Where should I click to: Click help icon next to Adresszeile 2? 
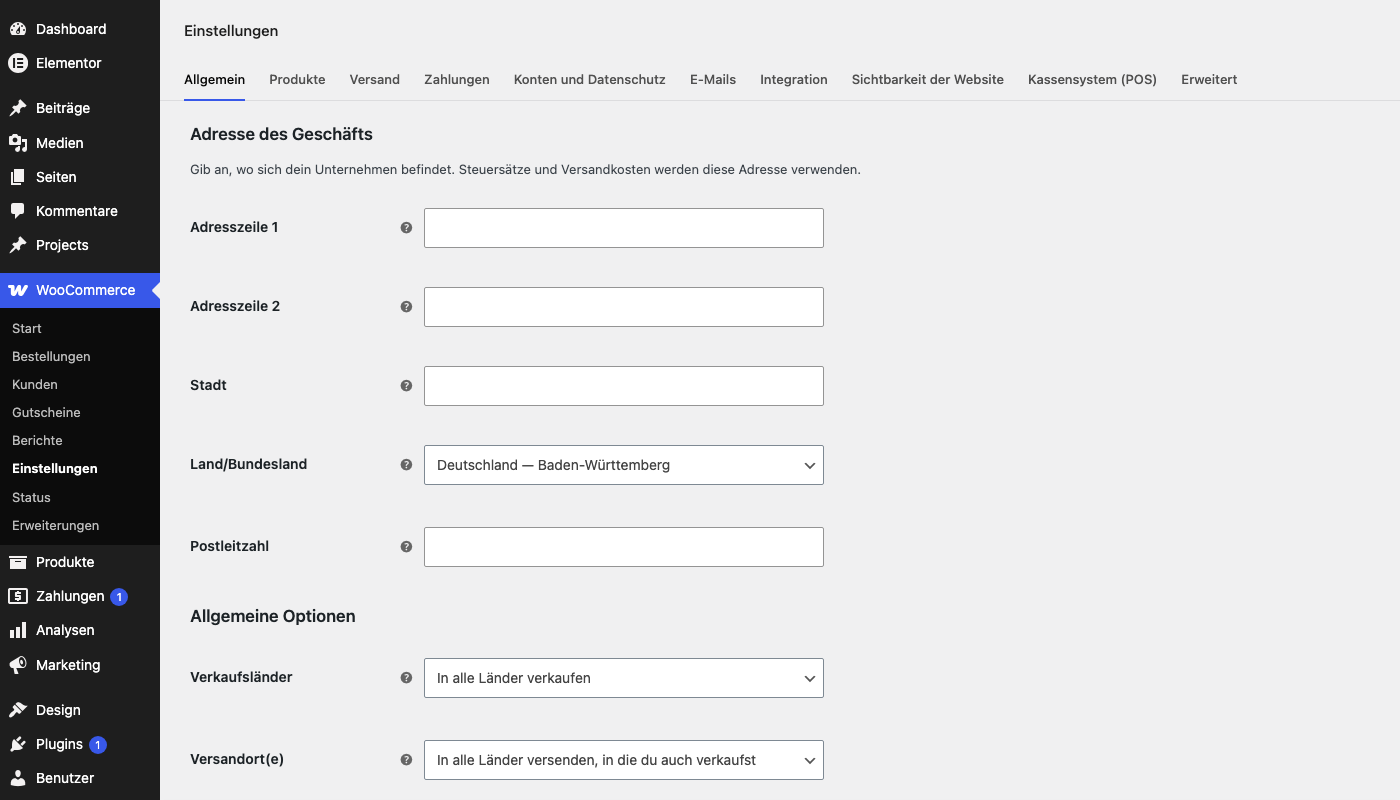[406, 307]
